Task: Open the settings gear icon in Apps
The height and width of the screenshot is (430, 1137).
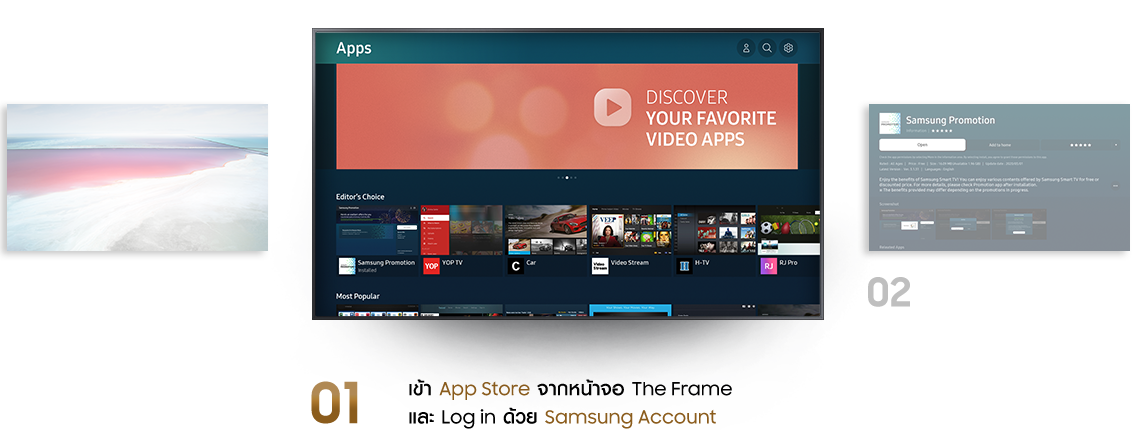Action: pyautogui.click(x=788, y=49)
